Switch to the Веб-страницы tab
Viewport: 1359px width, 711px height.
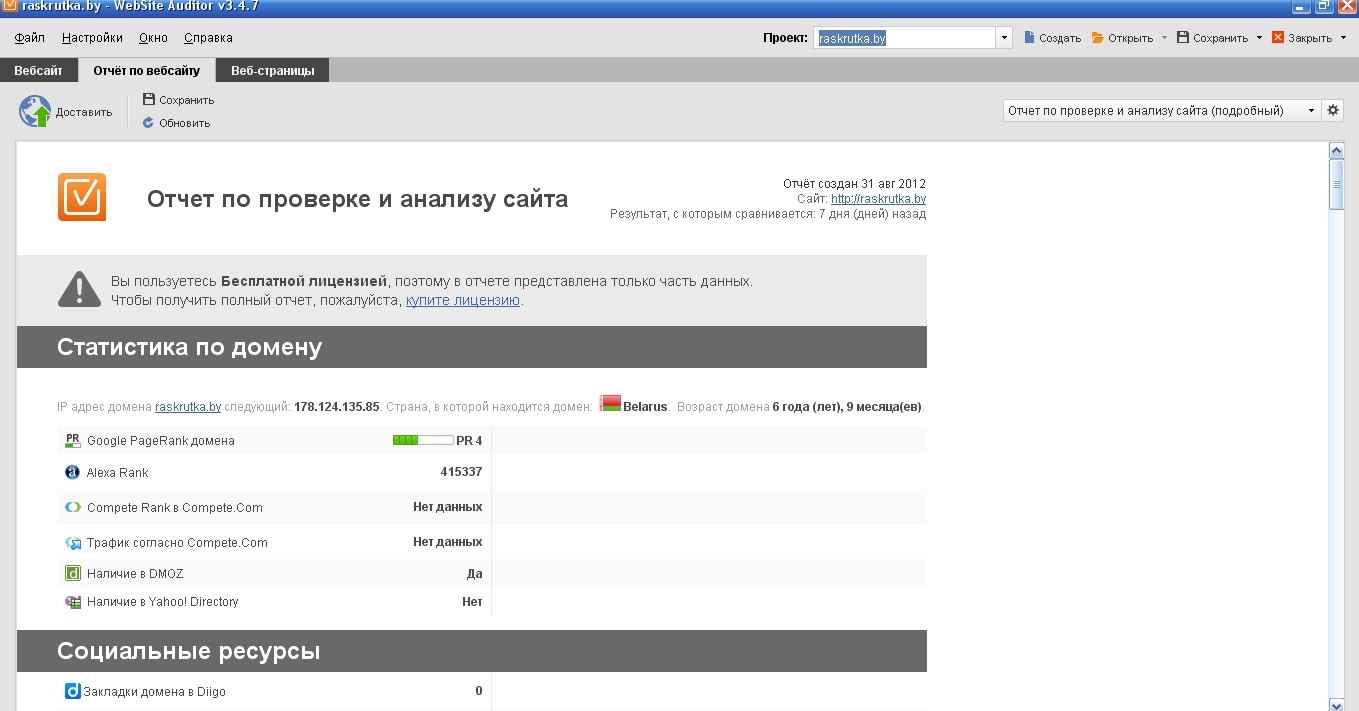[x=273, y=71]
